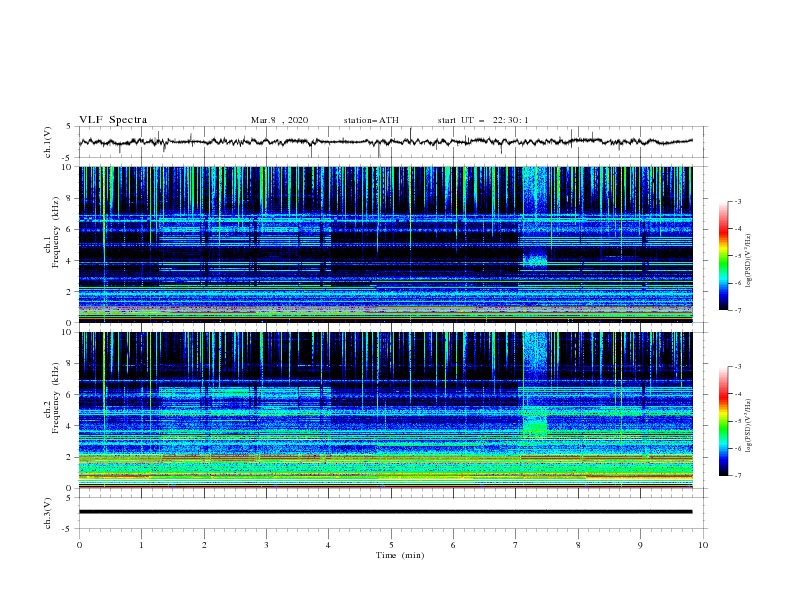Click the ch.3 flat black trace
The height and width of the screenshot is (612, 792).
click(385, 512)
